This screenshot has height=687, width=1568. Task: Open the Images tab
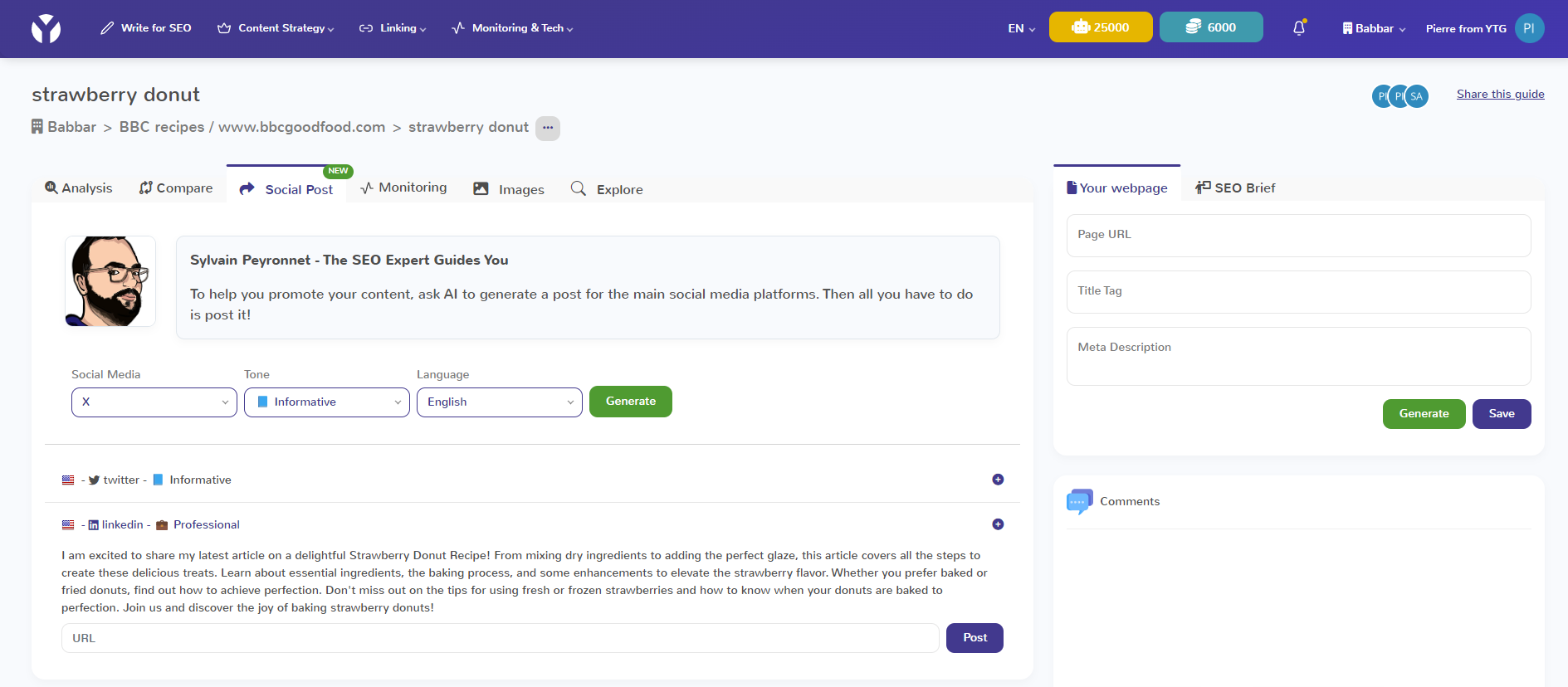point(509,189)
